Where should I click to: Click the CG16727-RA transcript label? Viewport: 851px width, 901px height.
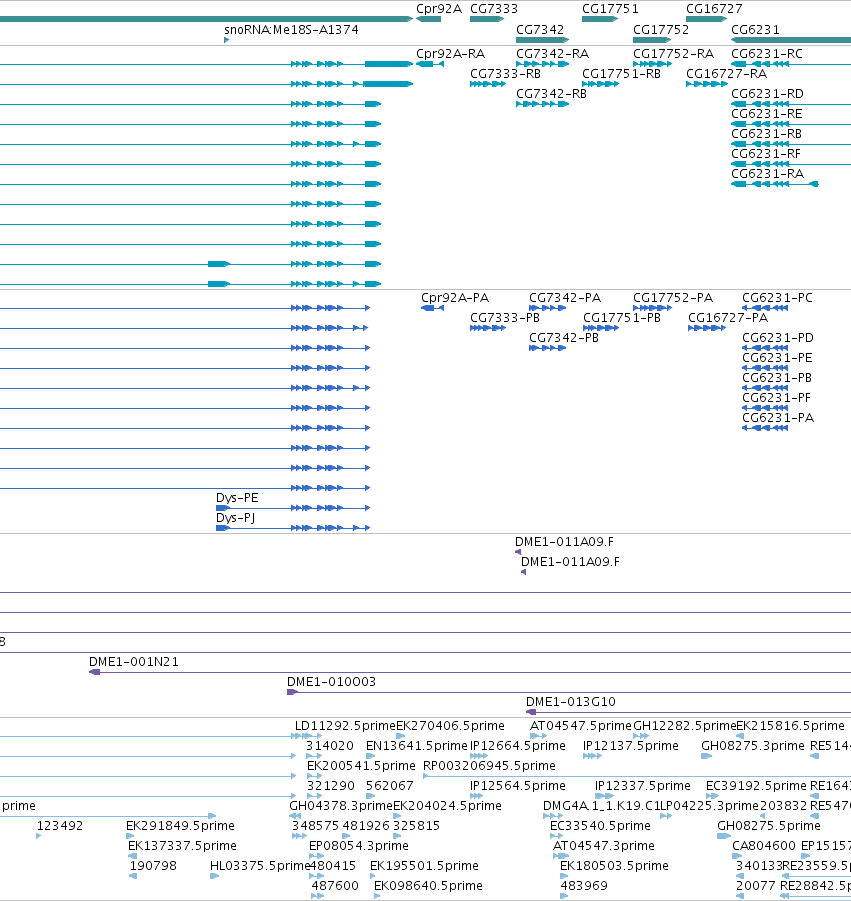[726, 74]
